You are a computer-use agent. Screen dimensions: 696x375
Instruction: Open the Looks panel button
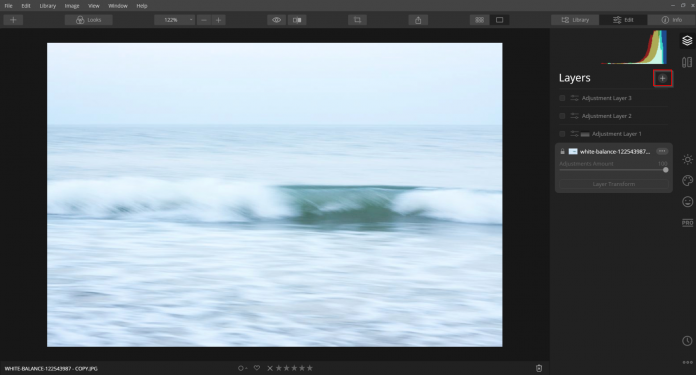(89, 20)
